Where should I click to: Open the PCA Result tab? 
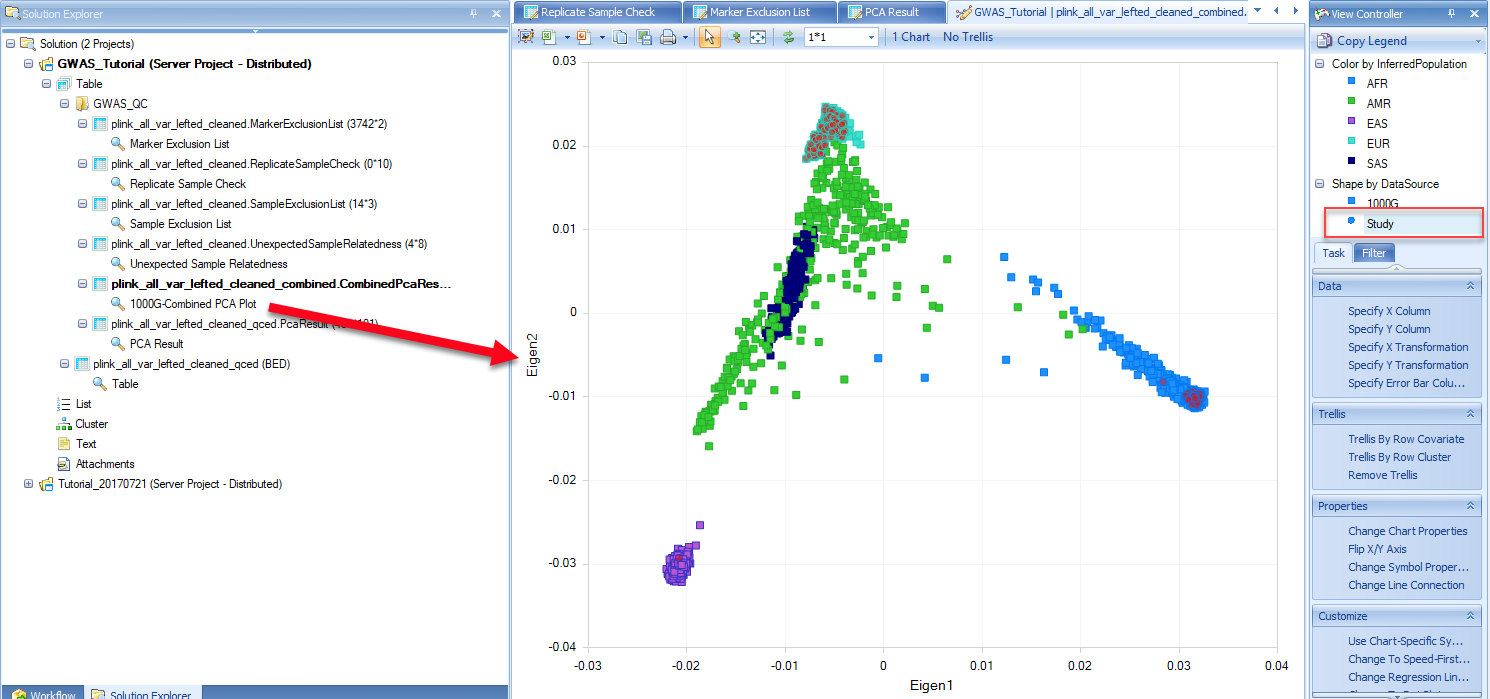[x=892, y=12]
